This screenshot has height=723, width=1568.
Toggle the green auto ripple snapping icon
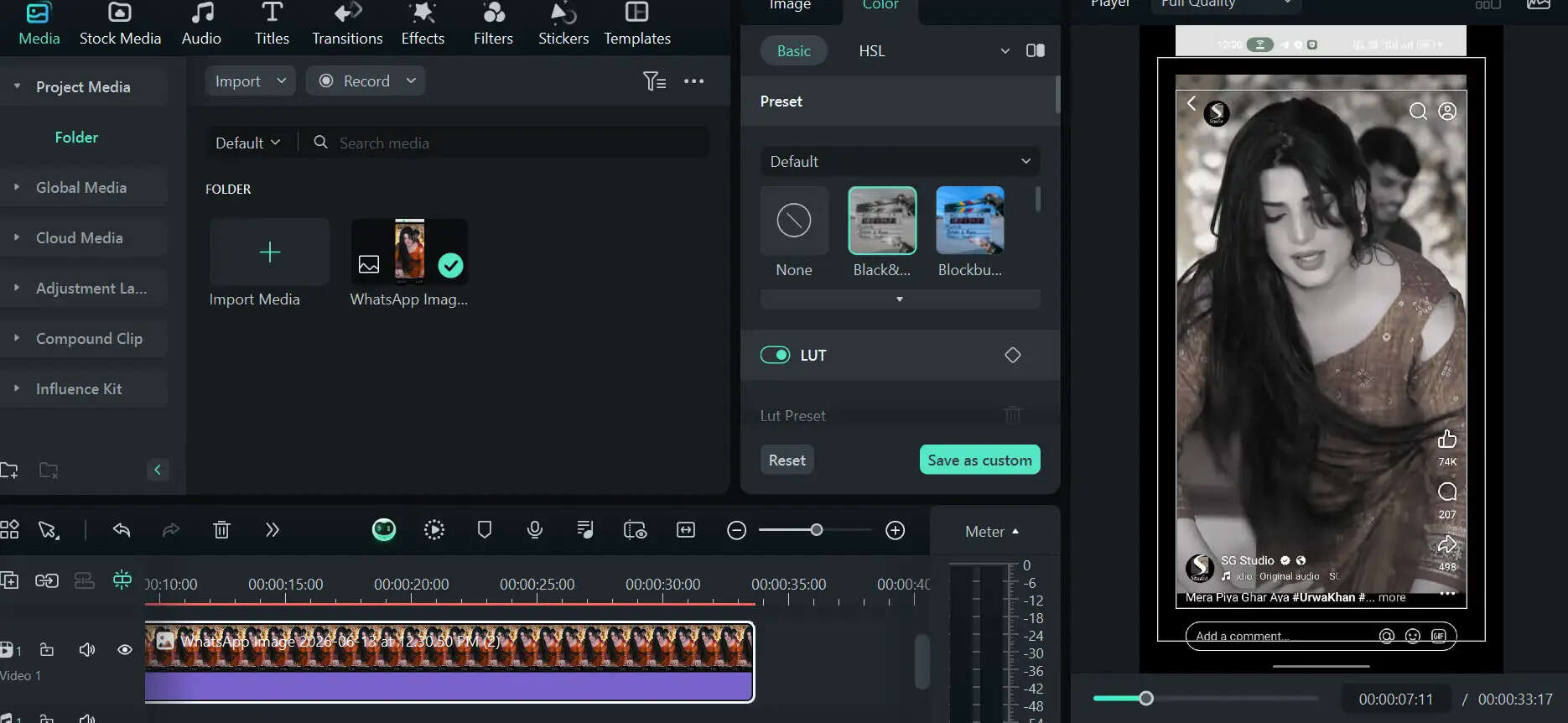coord(122,580)
